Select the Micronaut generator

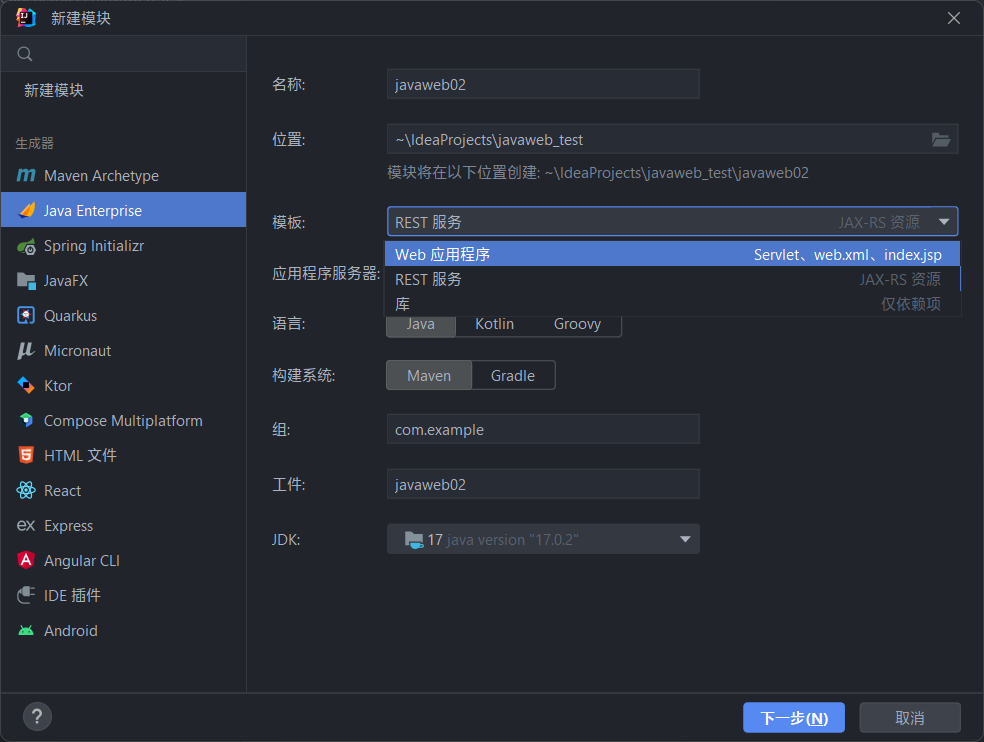(81, 350)
